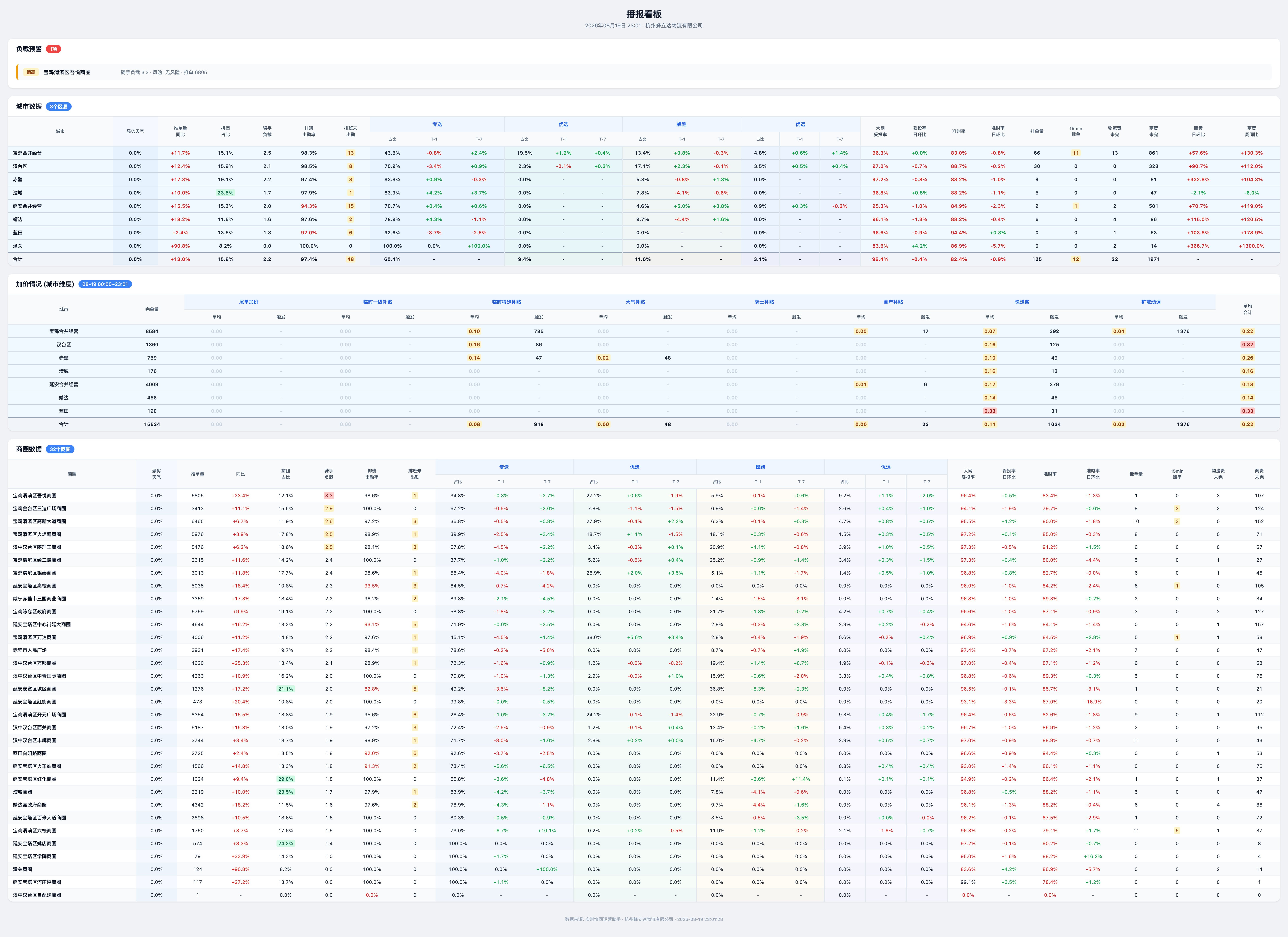
Task: Click the 尾单加价 column group header
Action: [249, 302]
